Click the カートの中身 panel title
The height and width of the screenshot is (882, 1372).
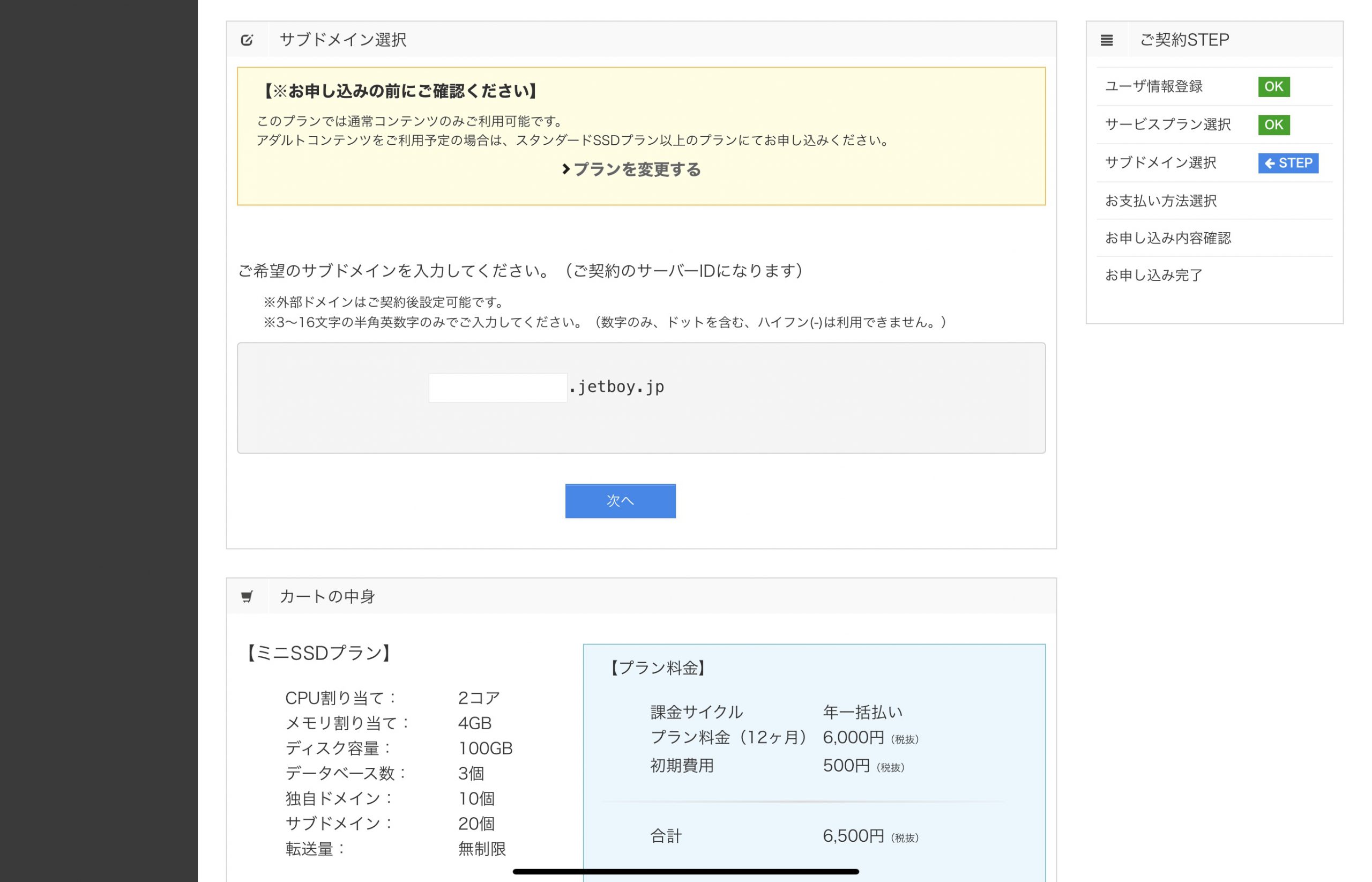point(327,596)
